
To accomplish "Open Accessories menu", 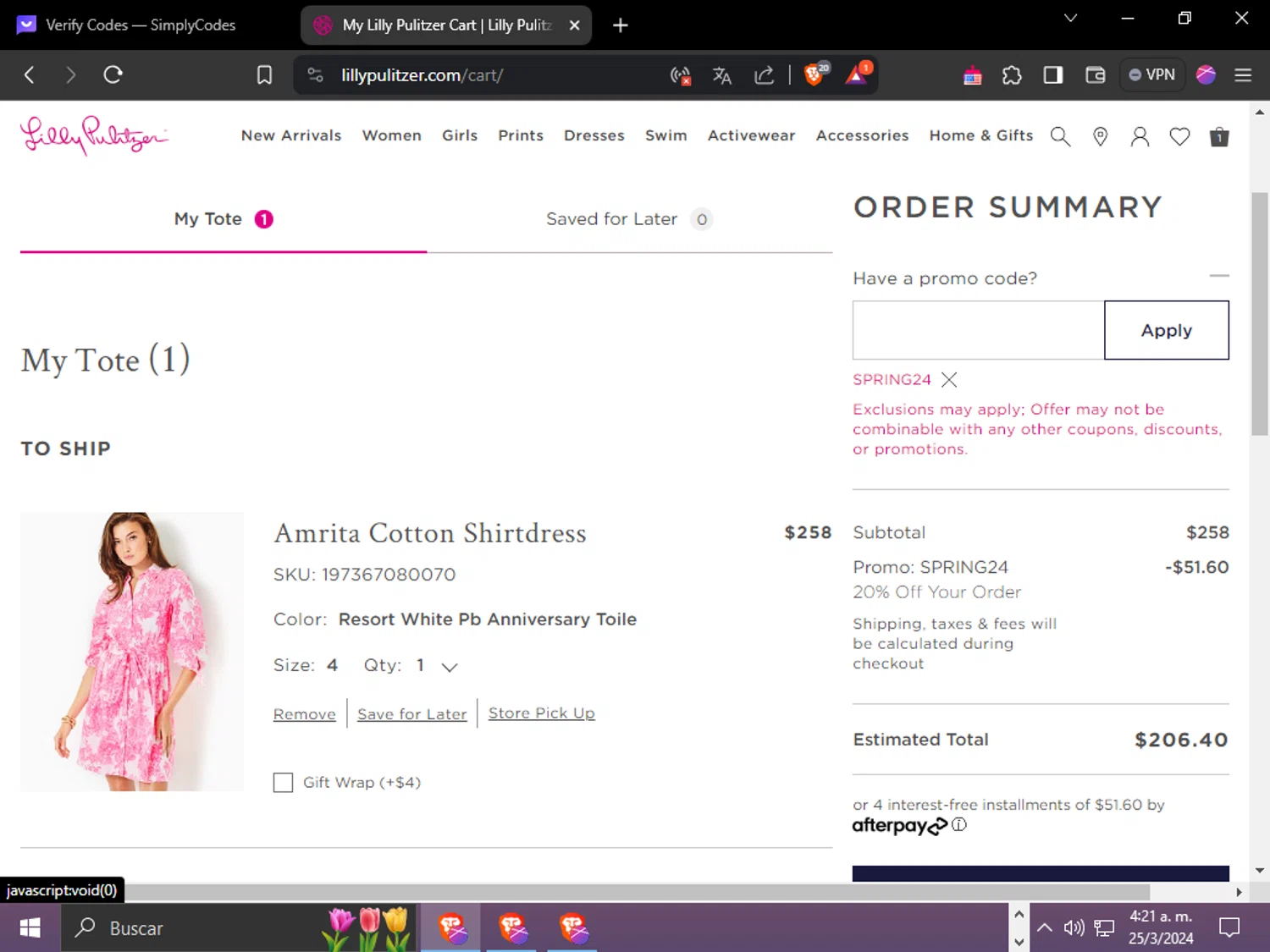I will click(863, 135).
